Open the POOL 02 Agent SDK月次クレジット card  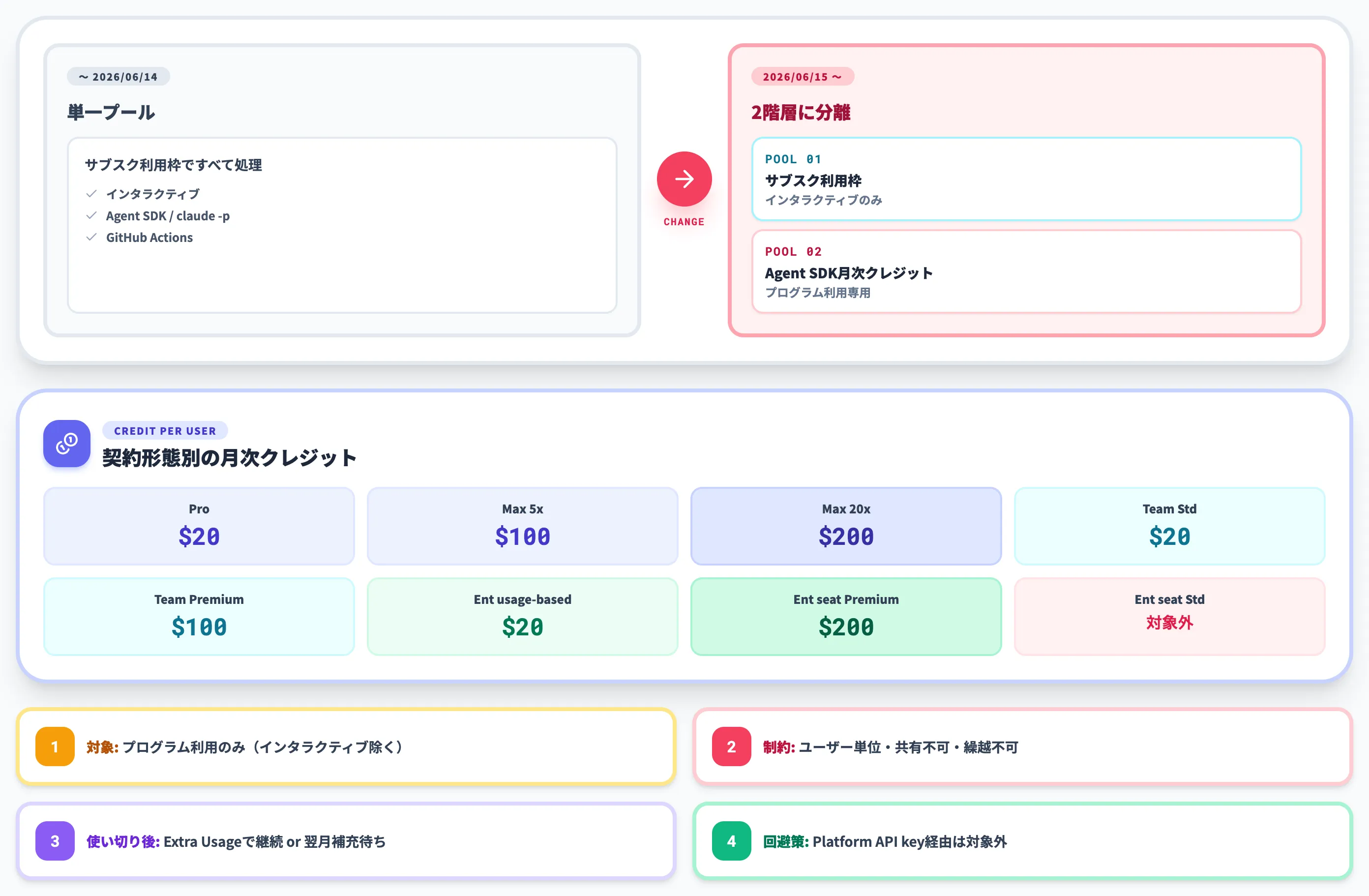point(1026,271)
